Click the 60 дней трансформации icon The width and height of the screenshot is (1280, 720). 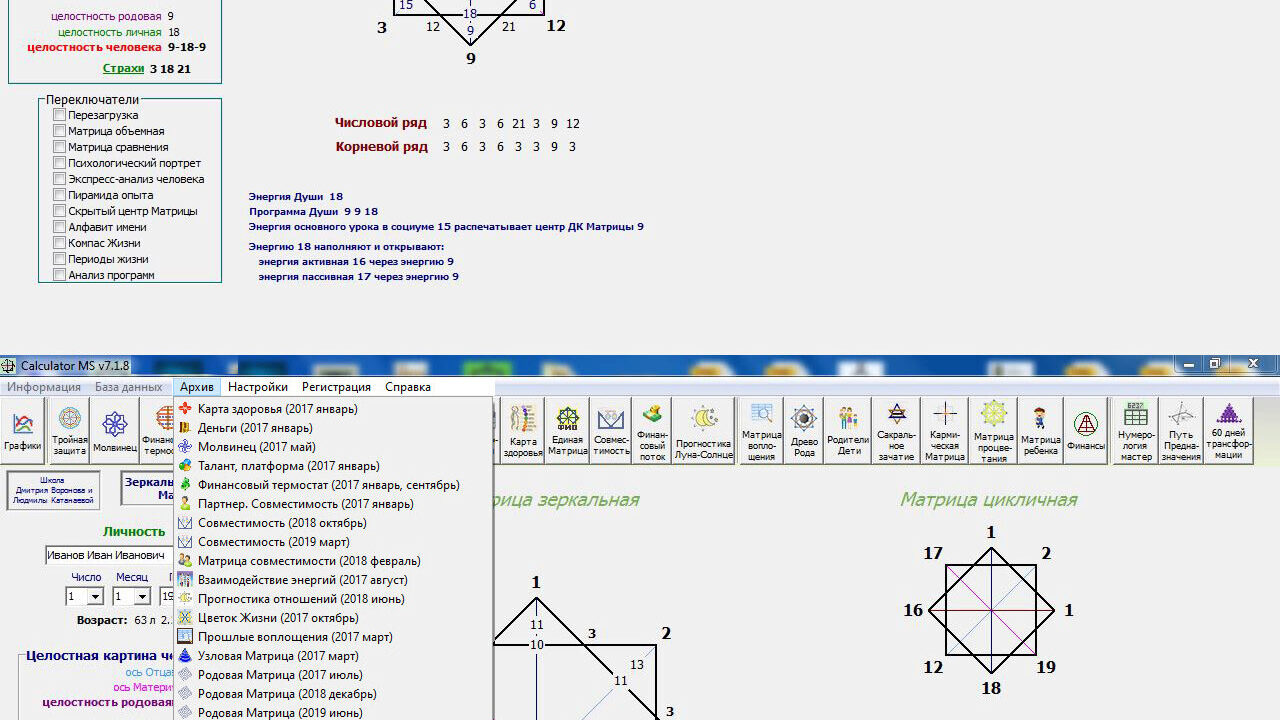coord(1228,431)
